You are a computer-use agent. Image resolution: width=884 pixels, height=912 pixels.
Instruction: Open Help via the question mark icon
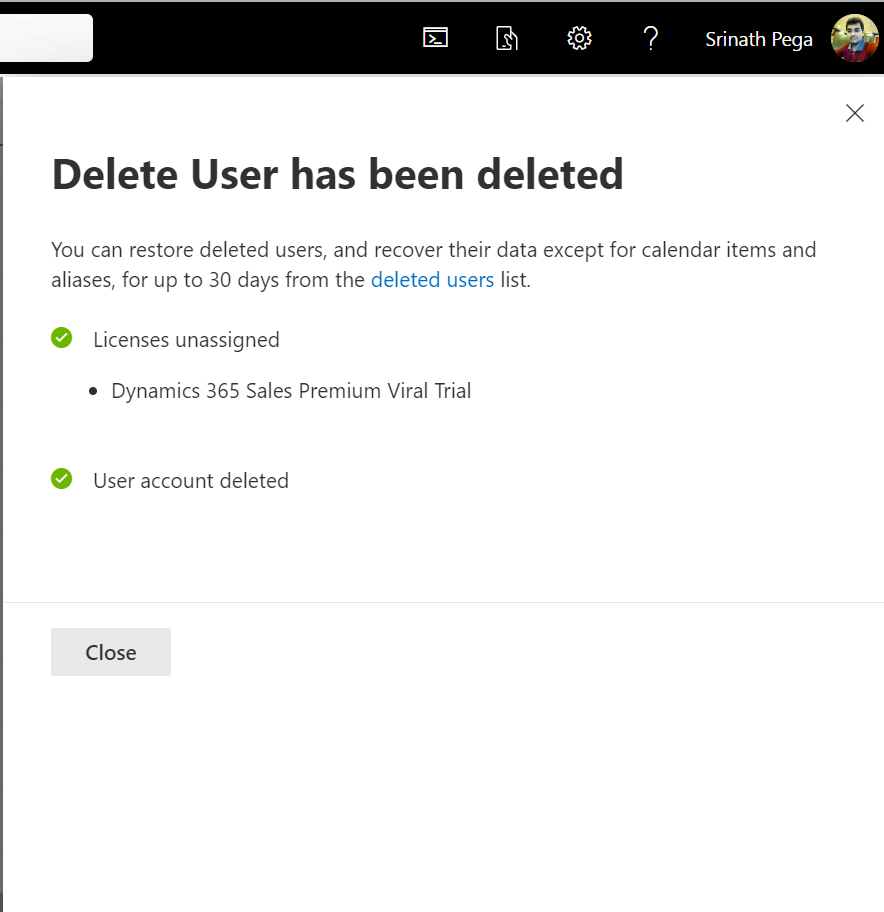(651, 38)
